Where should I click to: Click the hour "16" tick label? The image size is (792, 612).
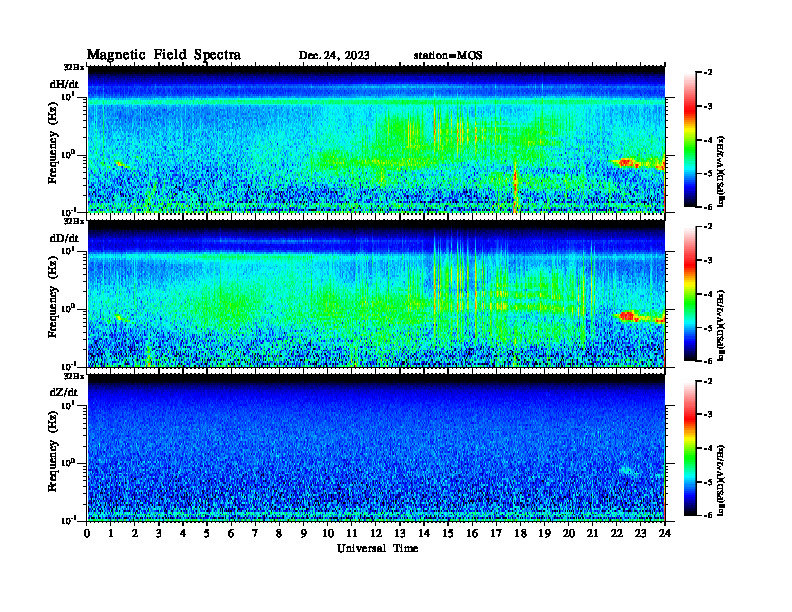pyautogui.click(x=472, y=534)
